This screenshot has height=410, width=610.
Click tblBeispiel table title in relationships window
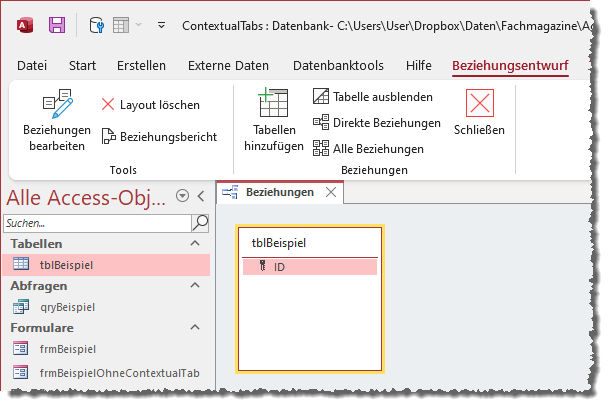pyautogui.click(x=279, y=243)
